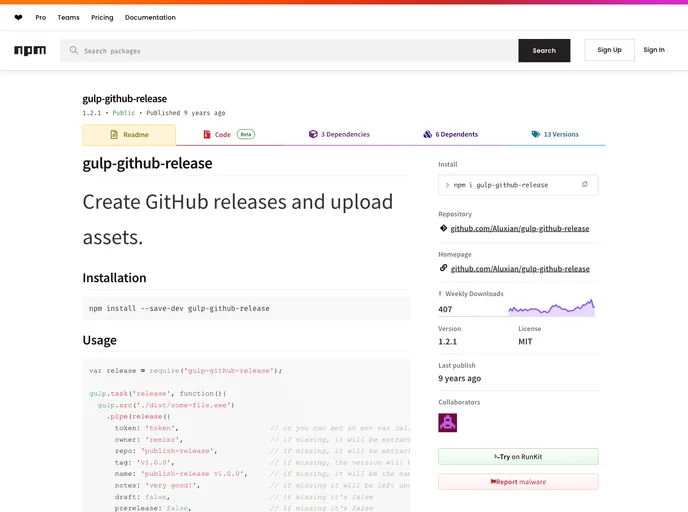Image resolution: width=688 pixels, height=512 pixels.
Task: Copy the install command with copy icon
Action: click(x=584, y=184)
